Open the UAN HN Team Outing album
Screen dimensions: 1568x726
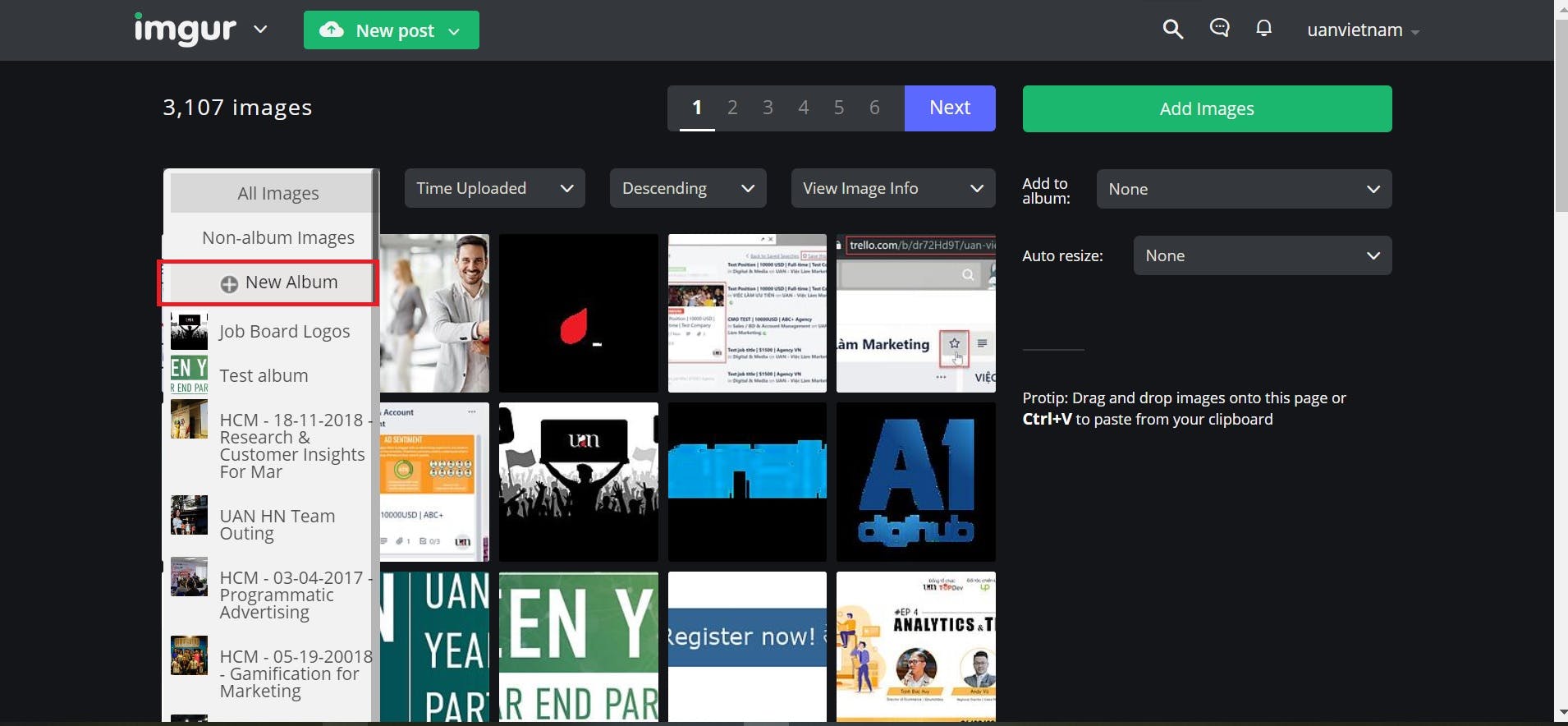[x=277, y=525]
